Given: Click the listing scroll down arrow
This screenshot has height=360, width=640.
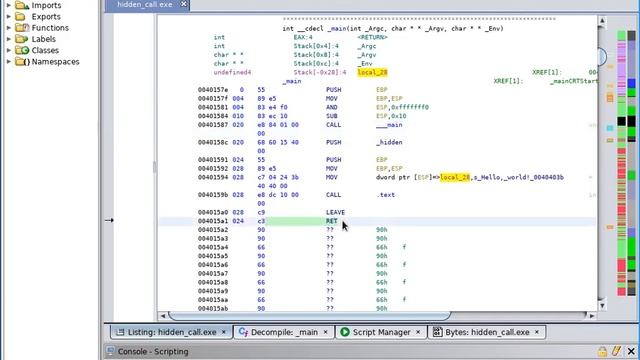Looking at the screenshot, I should (x=602, y=305).
